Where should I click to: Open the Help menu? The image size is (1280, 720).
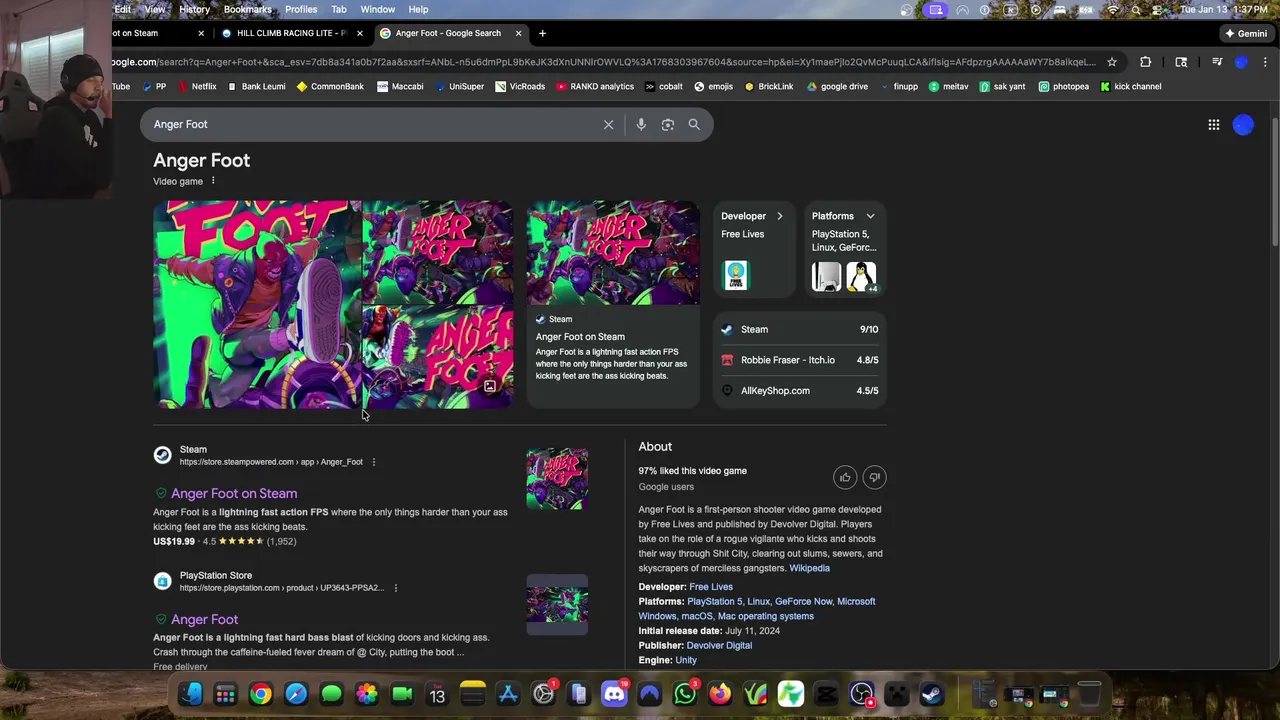418,9
